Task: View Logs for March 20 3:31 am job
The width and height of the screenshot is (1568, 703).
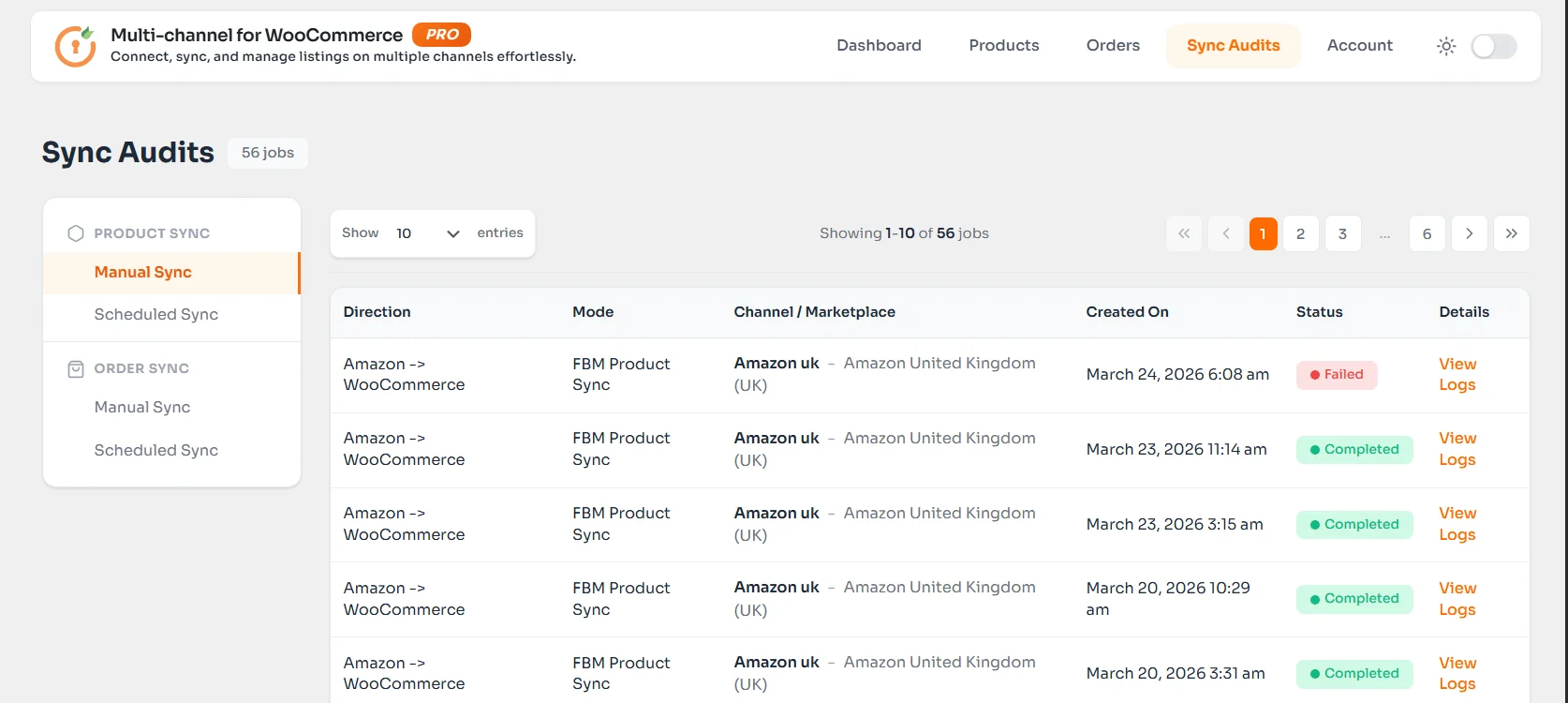Action: (1457, 673)
